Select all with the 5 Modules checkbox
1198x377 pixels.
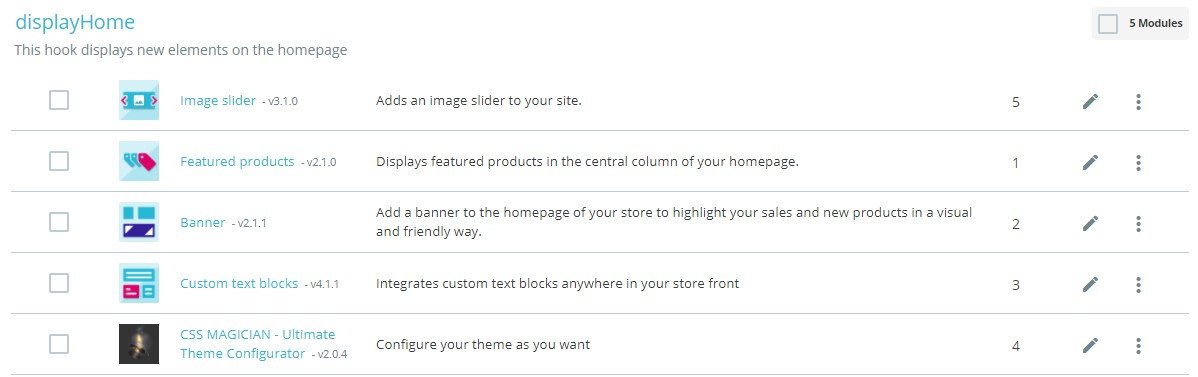pos(1108,24)
